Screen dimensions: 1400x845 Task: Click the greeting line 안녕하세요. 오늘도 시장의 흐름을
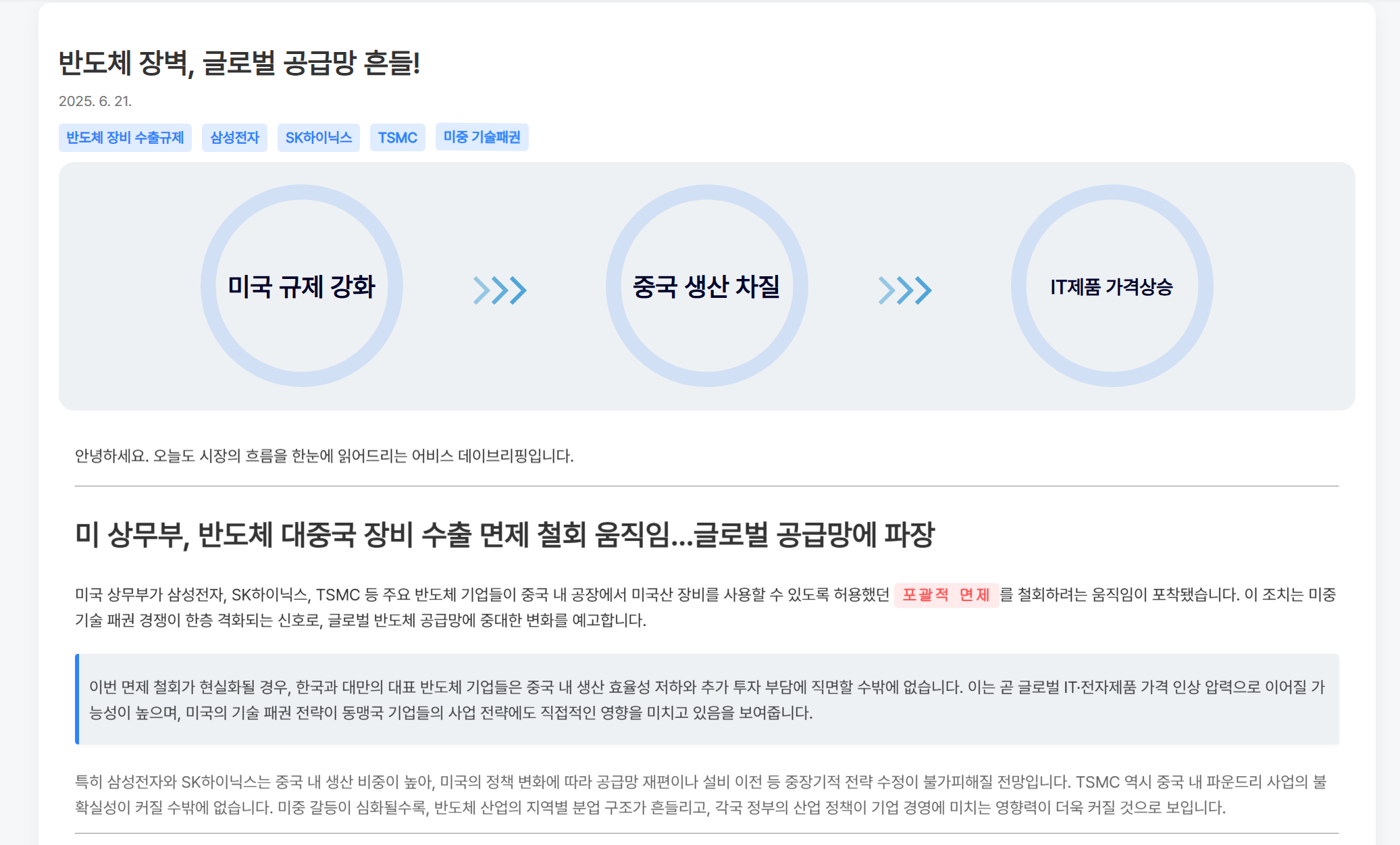click(x=324, y=456)
